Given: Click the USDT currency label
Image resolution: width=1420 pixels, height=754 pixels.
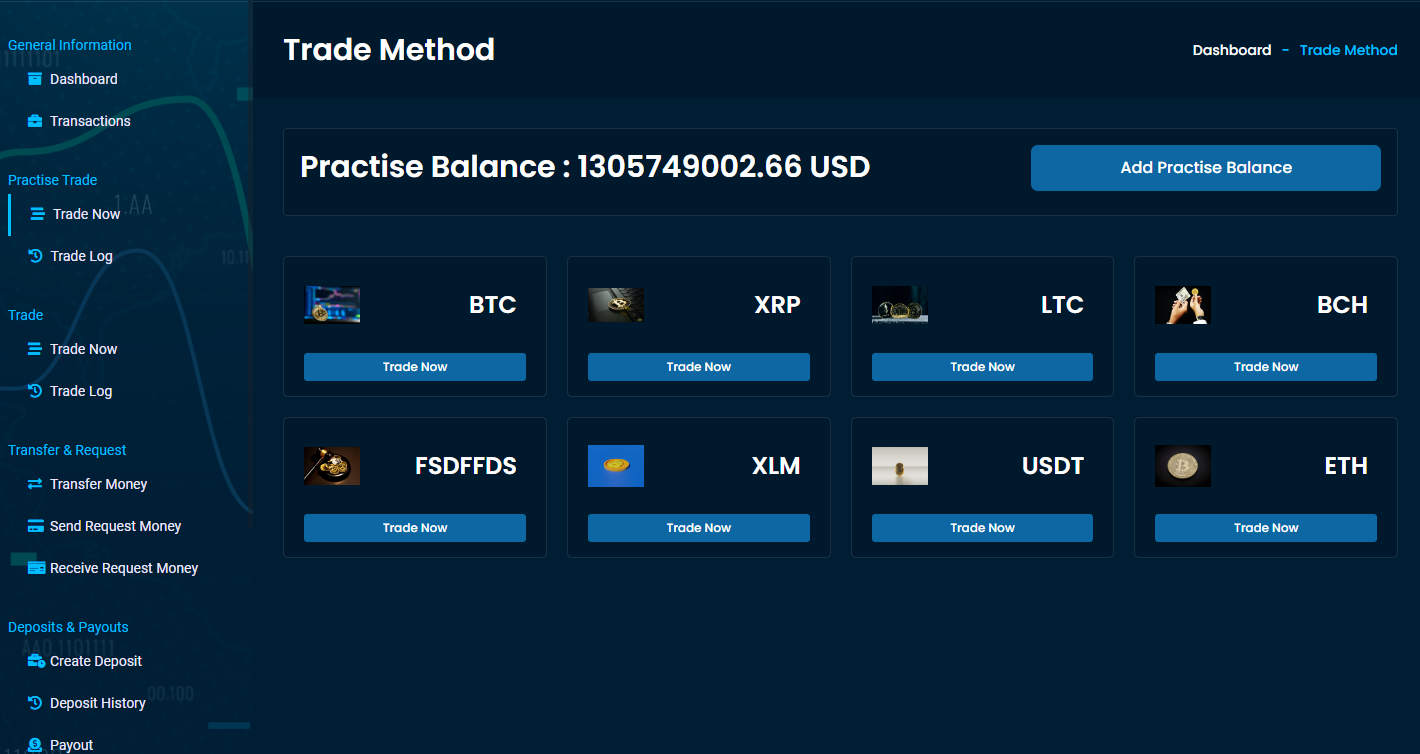Looking at the screenshot, I should 1053,466.
